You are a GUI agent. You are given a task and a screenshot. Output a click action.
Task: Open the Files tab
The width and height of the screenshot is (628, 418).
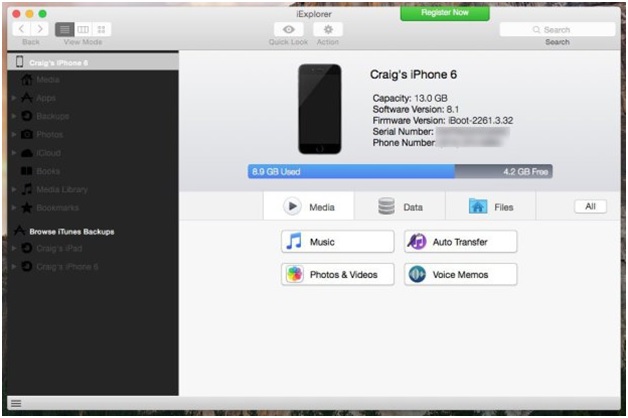click(x=491, y=207)
